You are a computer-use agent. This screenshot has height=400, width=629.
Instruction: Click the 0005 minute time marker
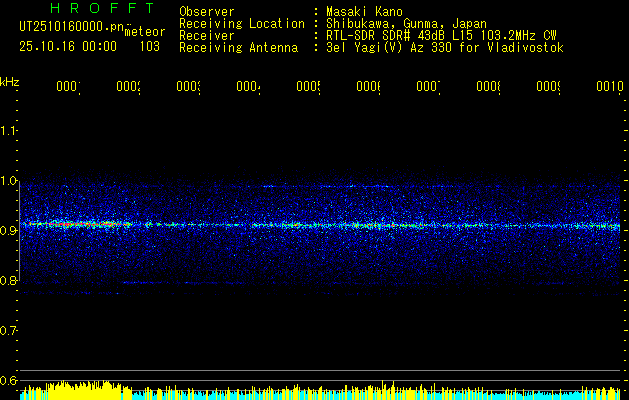(x=308, y=87)
